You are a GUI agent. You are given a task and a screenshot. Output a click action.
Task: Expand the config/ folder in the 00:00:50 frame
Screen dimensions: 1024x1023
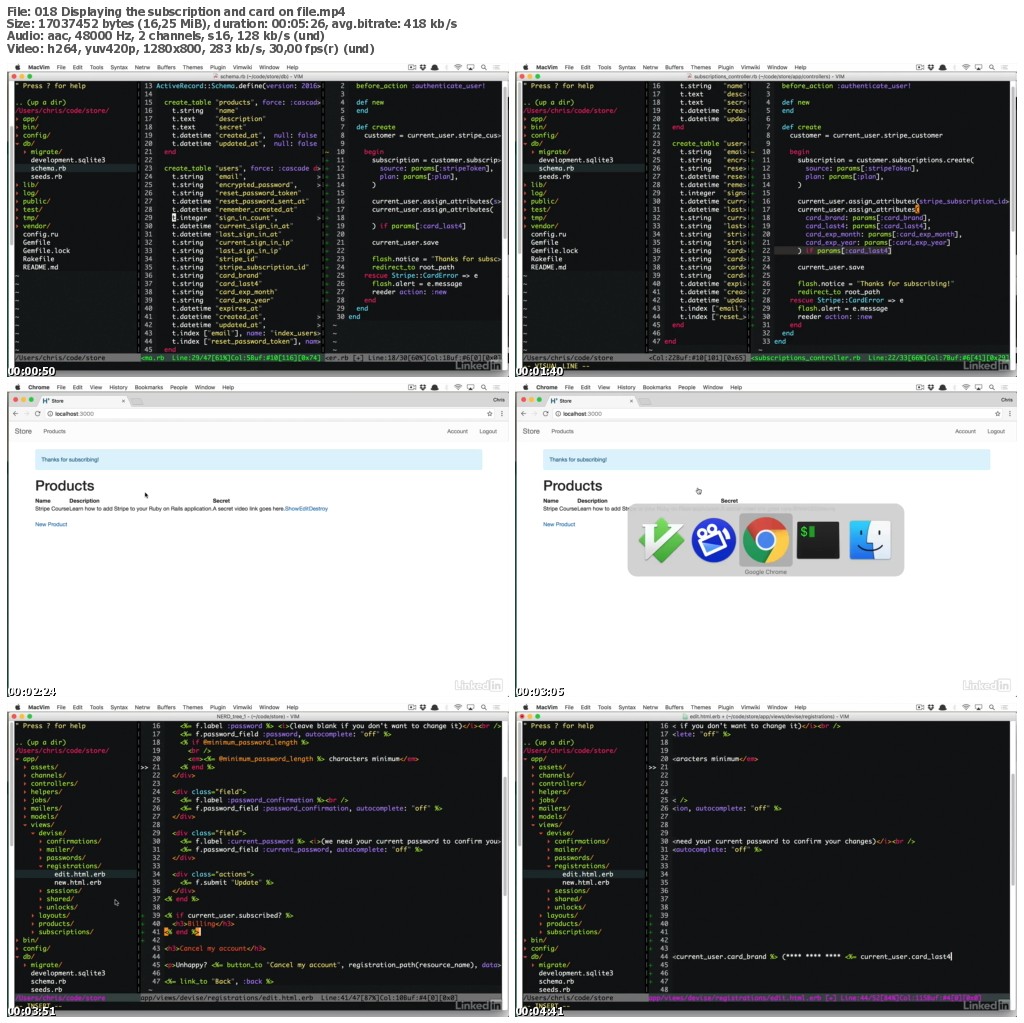(34, 135)
